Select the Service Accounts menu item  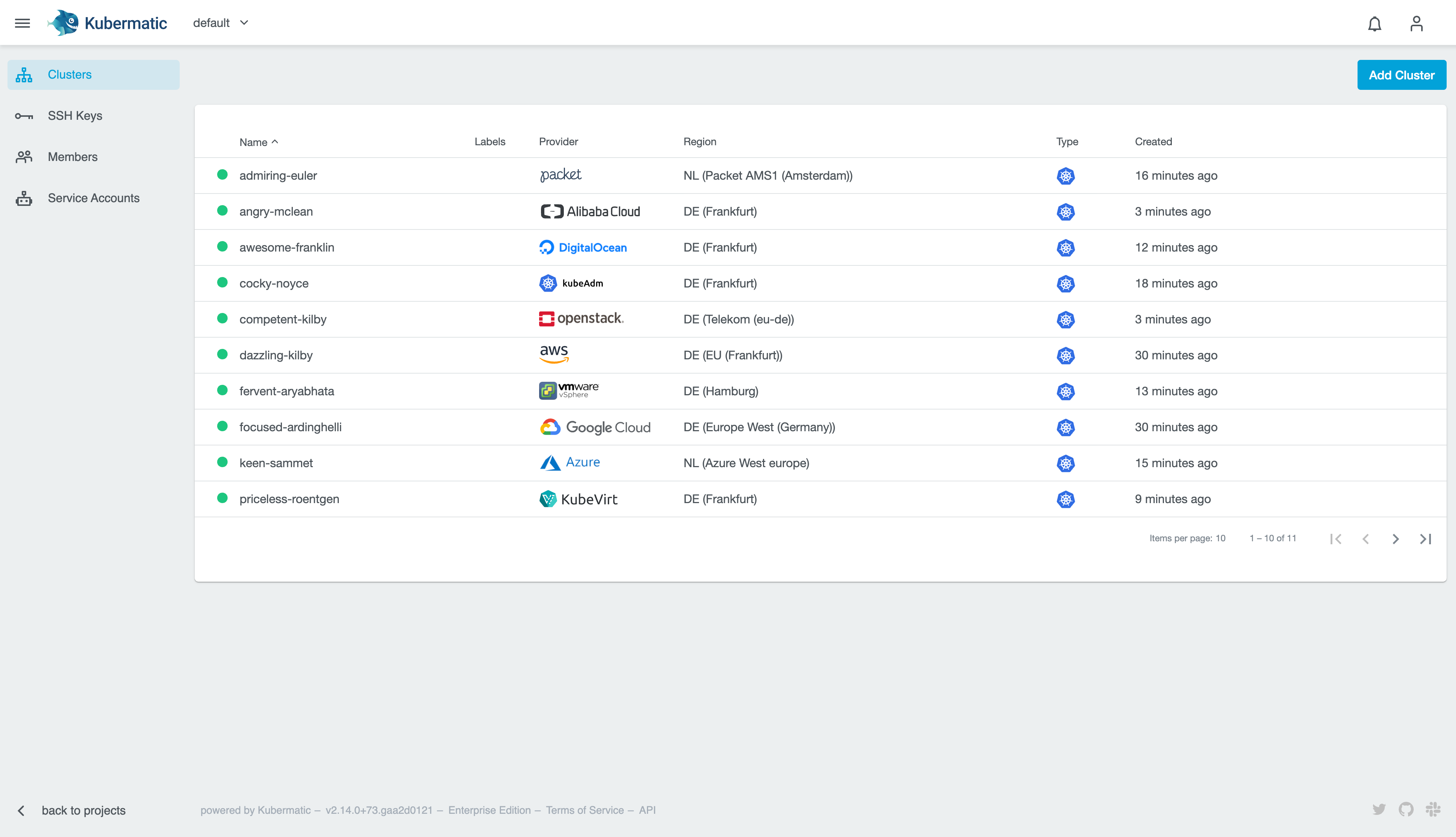[x=94, y=198]
